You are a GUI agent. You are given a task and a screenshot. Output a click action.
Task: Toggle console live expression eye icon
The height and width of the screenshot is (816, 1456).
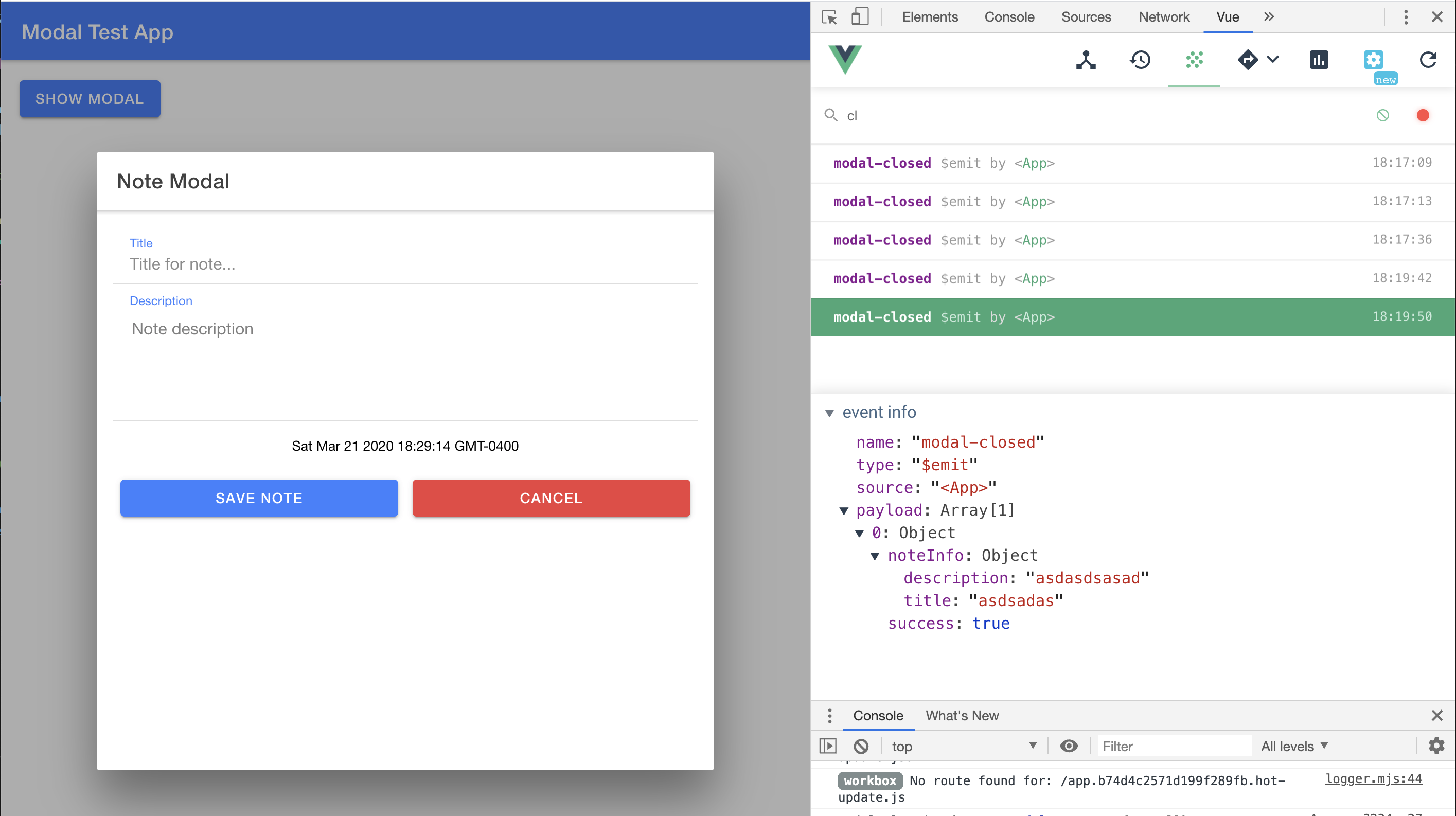(x=1068, y=746)
